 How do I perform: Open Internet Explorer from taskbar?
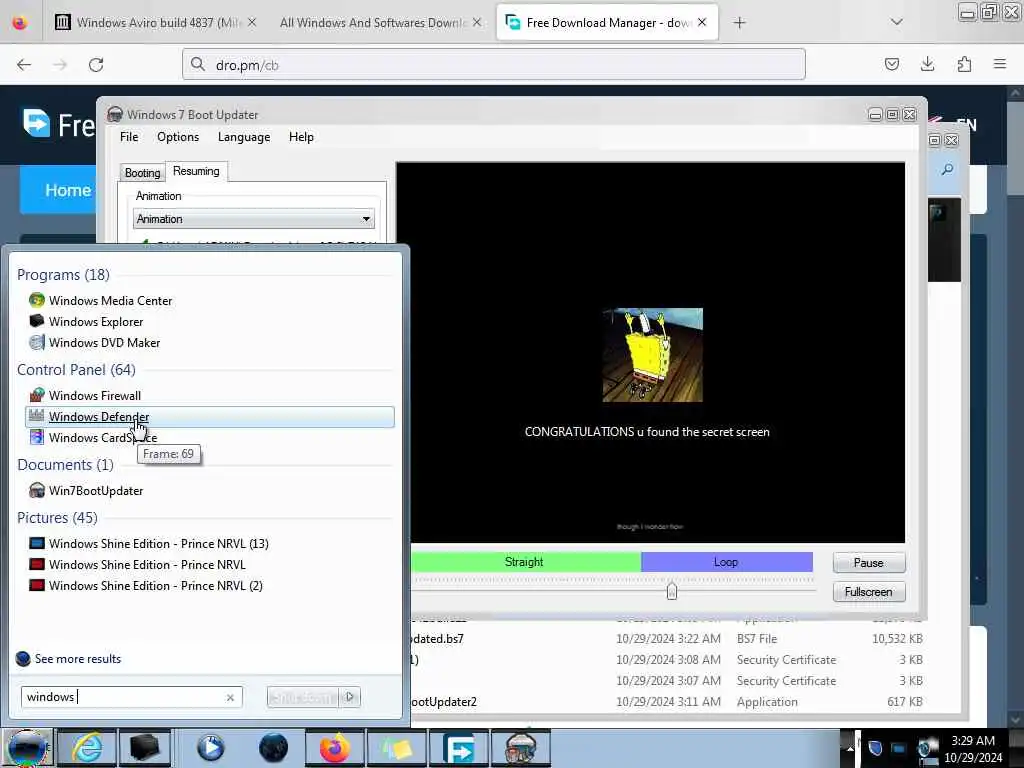(86, 748)
